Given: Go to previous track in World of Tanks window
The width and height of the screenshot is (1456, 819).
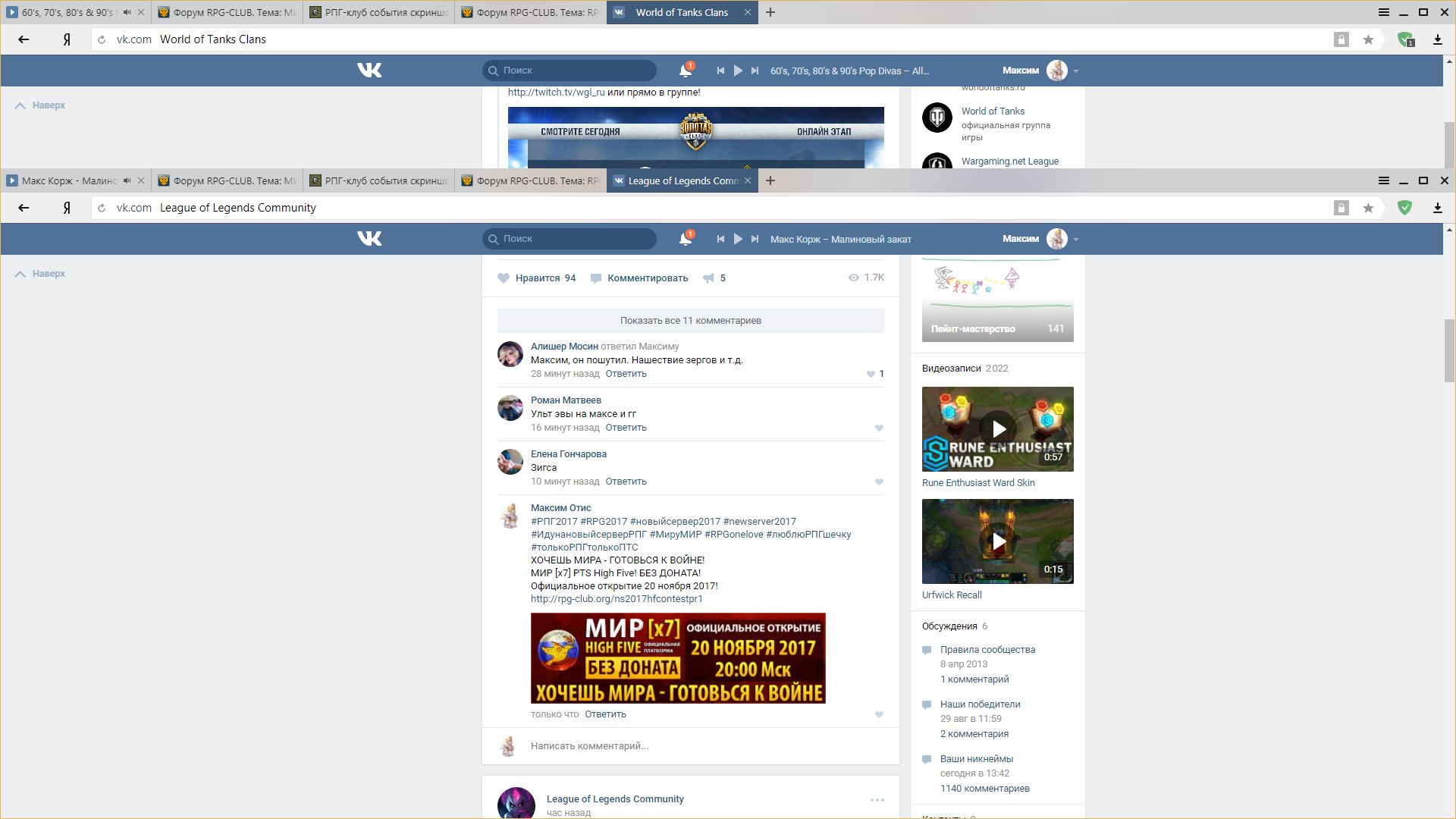Looking at the screenshot, I should coord(720,71).
